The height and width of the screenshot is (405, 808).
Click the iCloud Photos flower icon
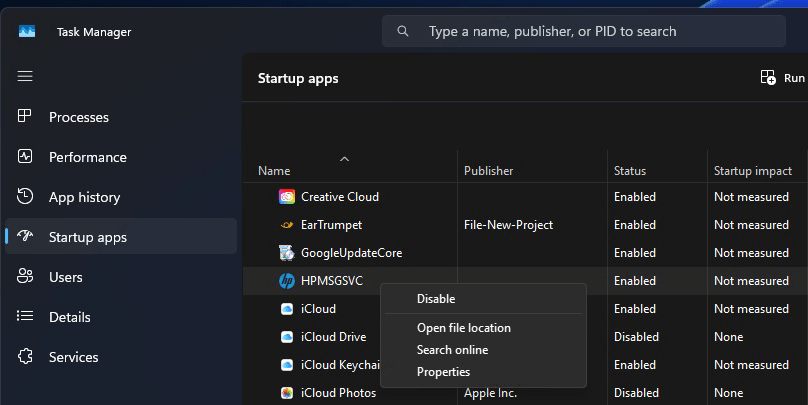coord(287,393)
